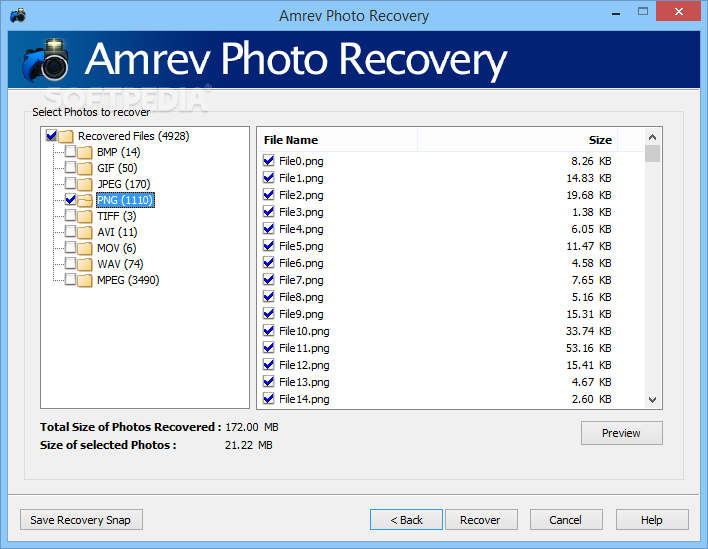This screenshot has height=549, width=708.
Task: Click the Cancel button
Action: [566, 520]
